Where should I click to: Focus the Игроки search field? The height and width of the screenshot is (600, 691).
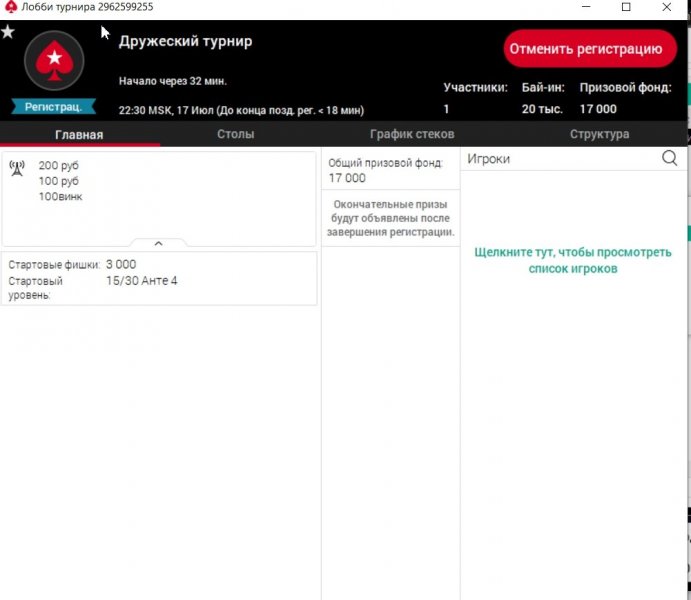click(x=560, y=158)
